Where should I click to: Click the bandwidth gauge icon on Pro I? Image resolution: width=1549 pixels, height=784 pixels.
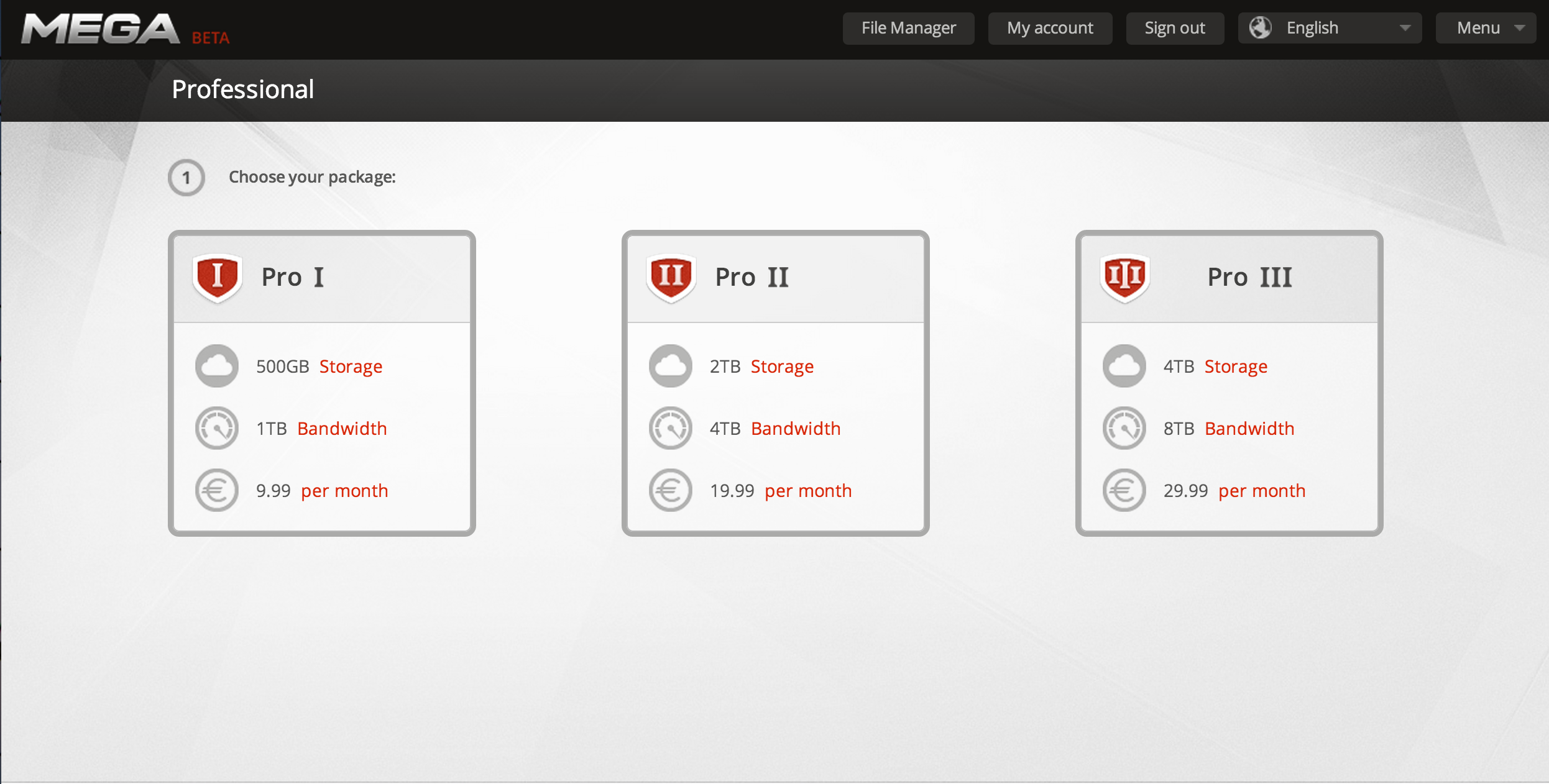[217, 427]
